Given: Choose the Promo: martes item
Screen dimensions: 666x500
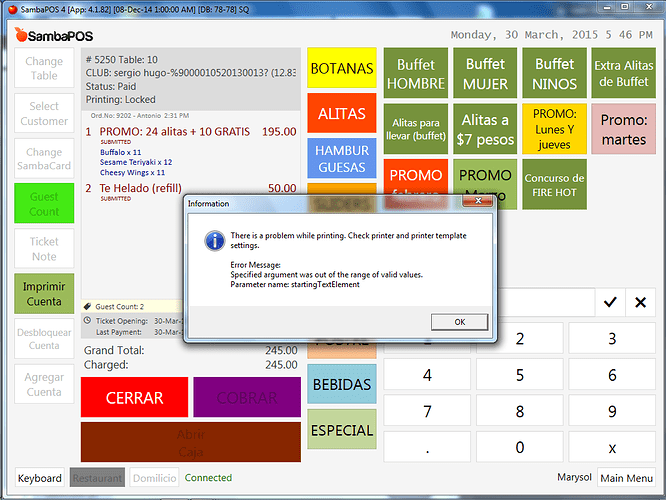Looking at the screenshot, I should [x=623, y=130].
